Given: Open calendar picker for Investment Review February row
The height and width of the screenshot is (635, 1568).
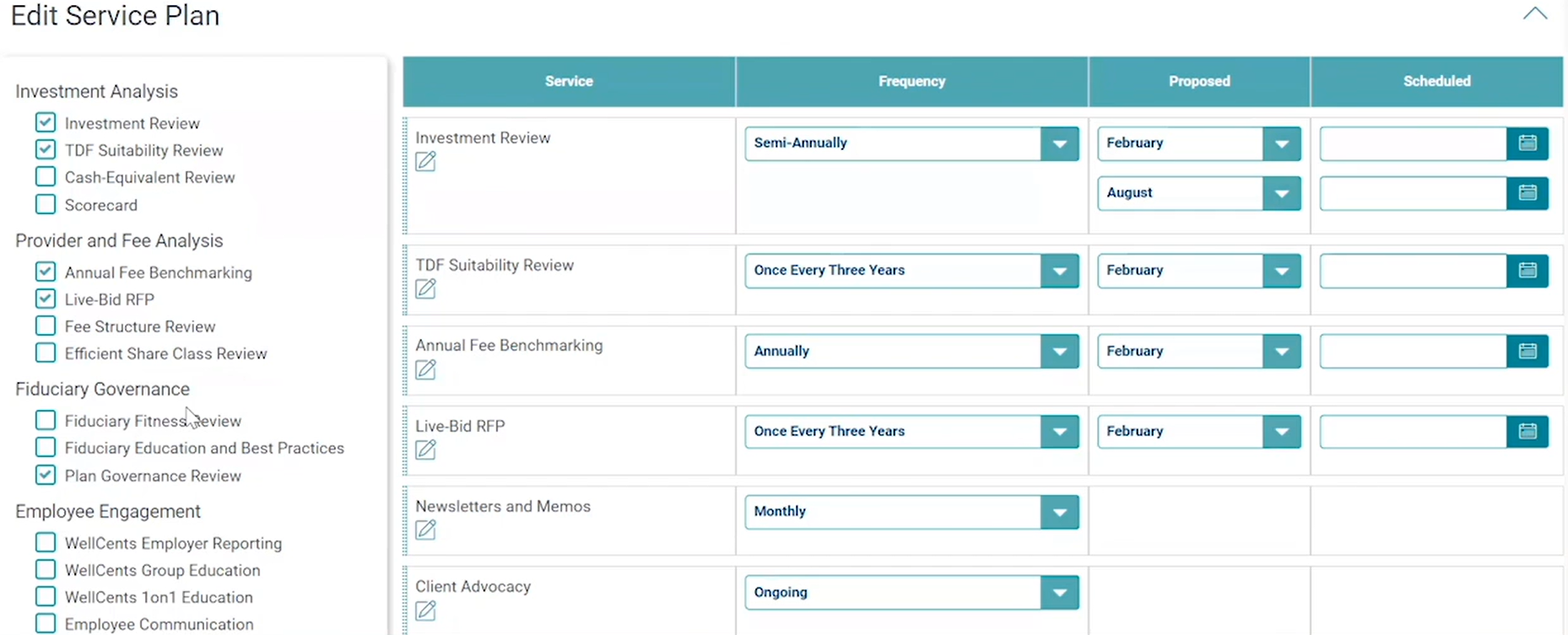Looking at the screenshot, I should coord(1527,143).
